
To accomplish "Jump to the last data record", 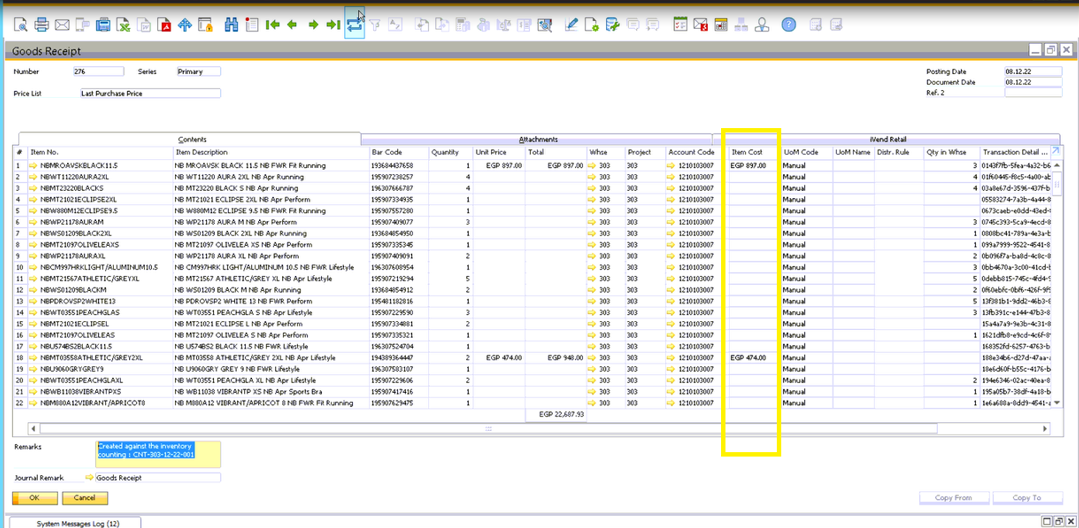I will [333, 25].
